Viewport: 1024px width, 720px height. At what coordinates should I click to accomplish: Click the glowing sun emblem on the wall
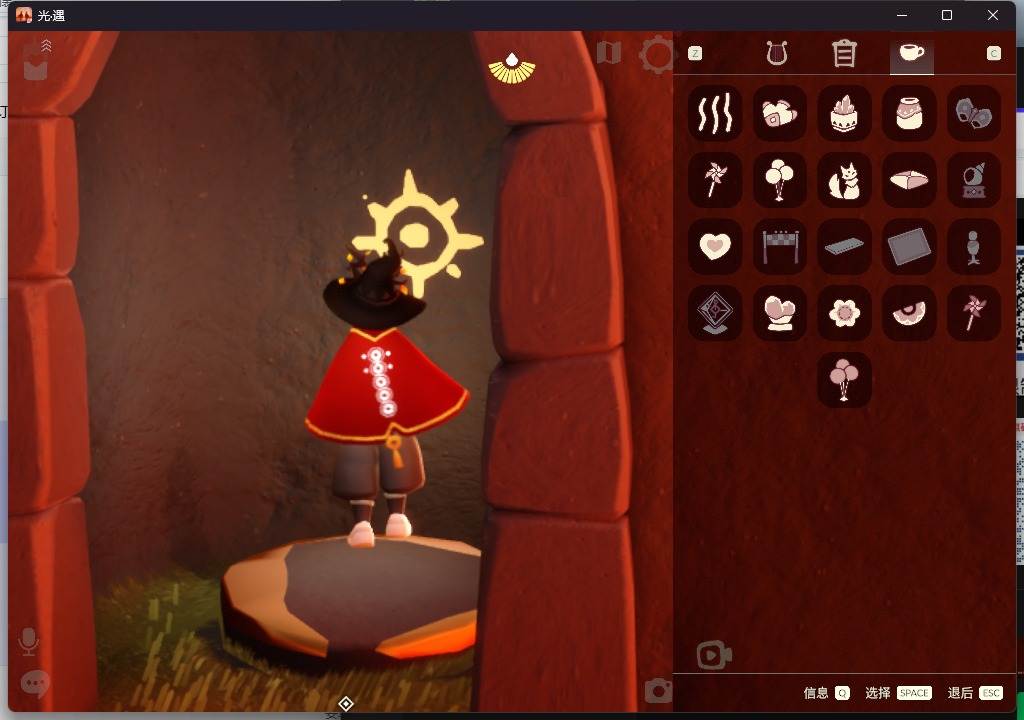[x=418, y=234]
